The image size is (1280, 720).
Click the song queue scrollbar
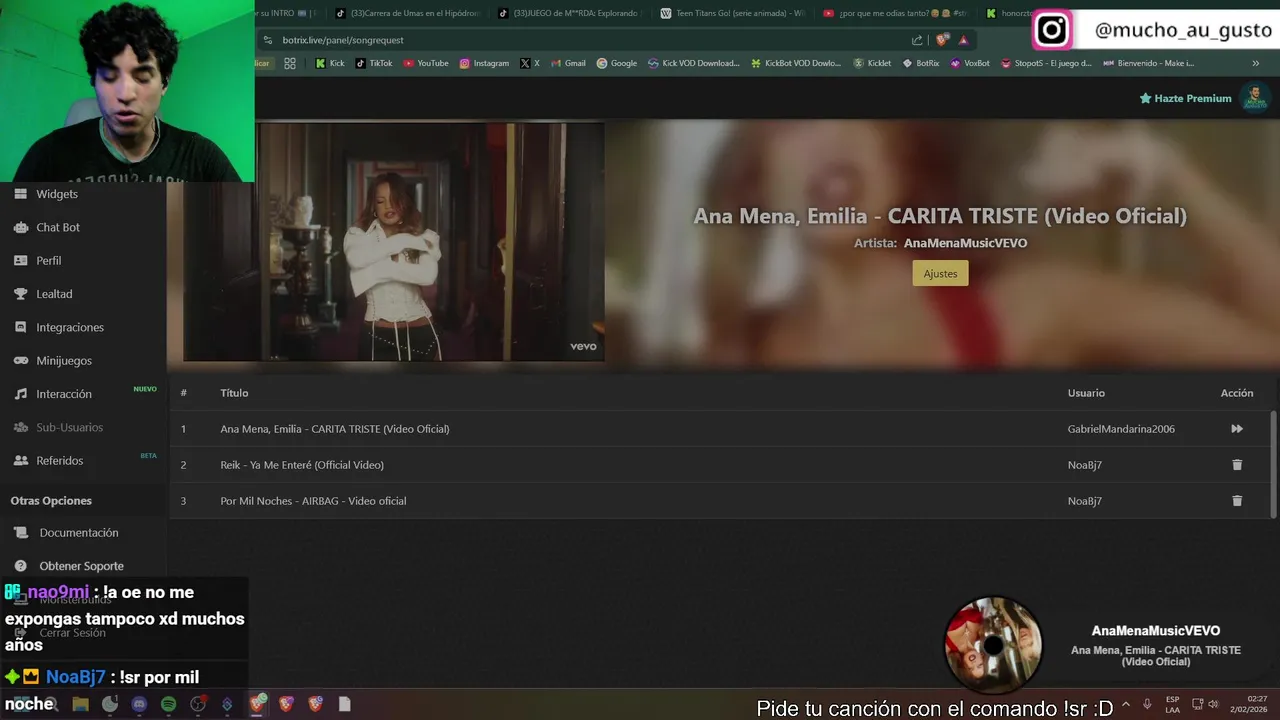click(1273, 464)
